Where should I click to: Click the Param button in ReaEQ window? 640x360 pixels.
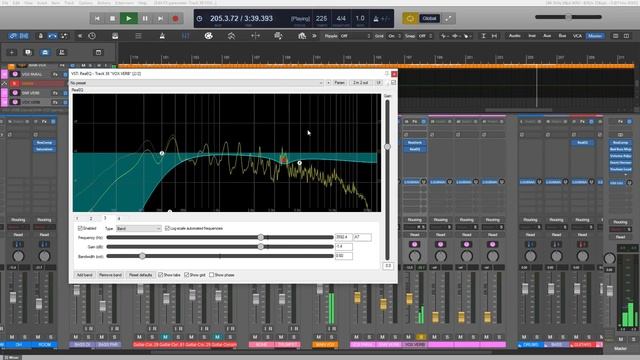click(x=340, y=83)
